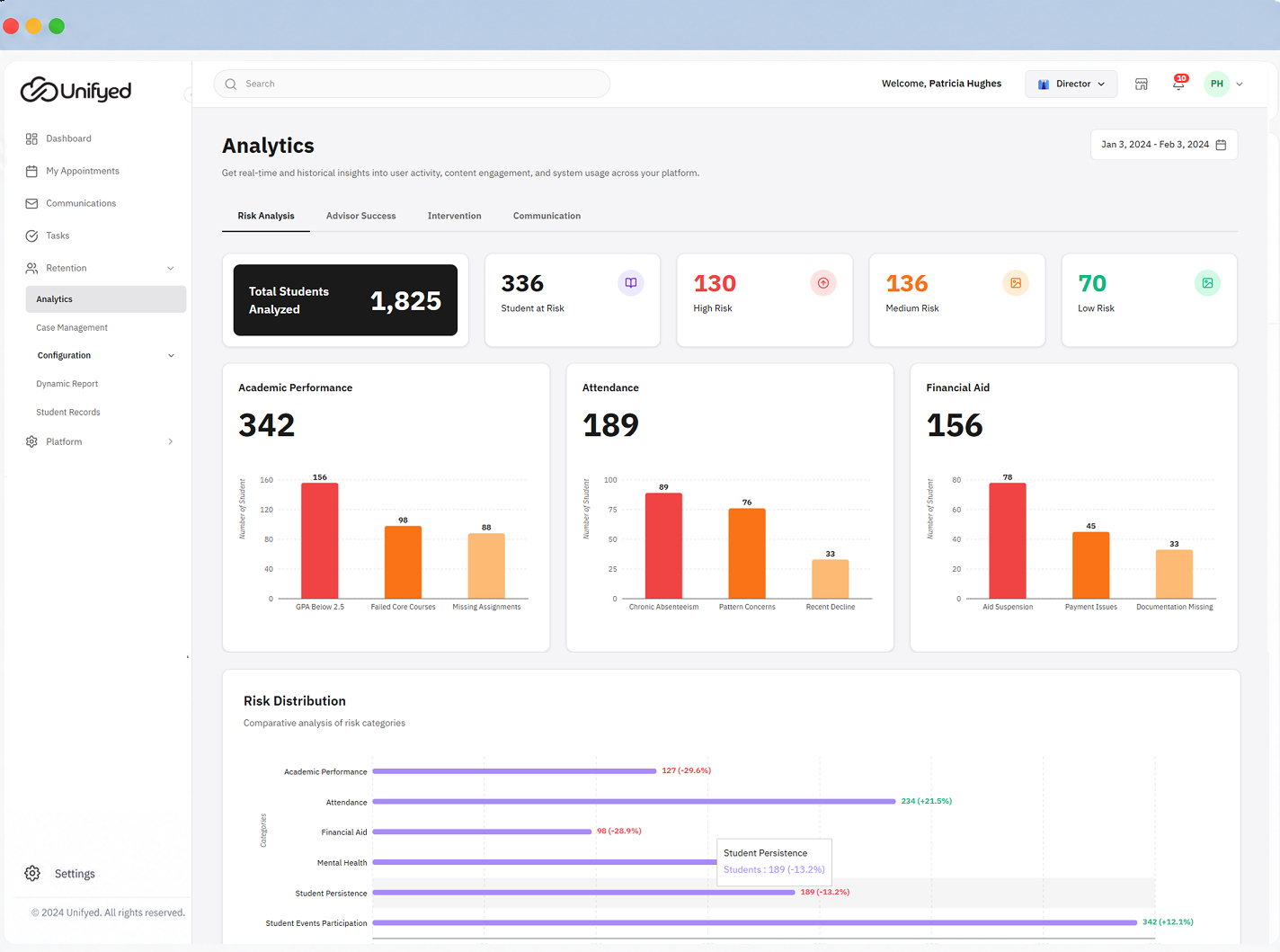
Task: Collapse the Retention section chevron
Action: (x=171, y=268)
